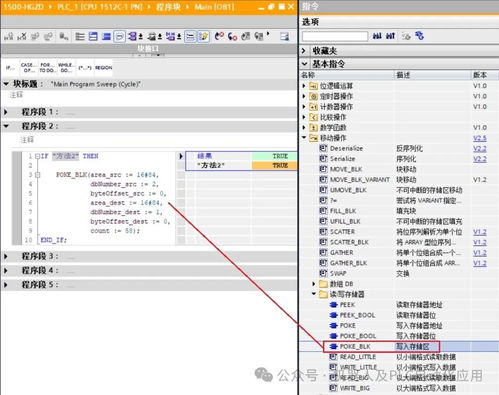Click the orange TRUE value cell for 方法2

click(x=274, y=165)
